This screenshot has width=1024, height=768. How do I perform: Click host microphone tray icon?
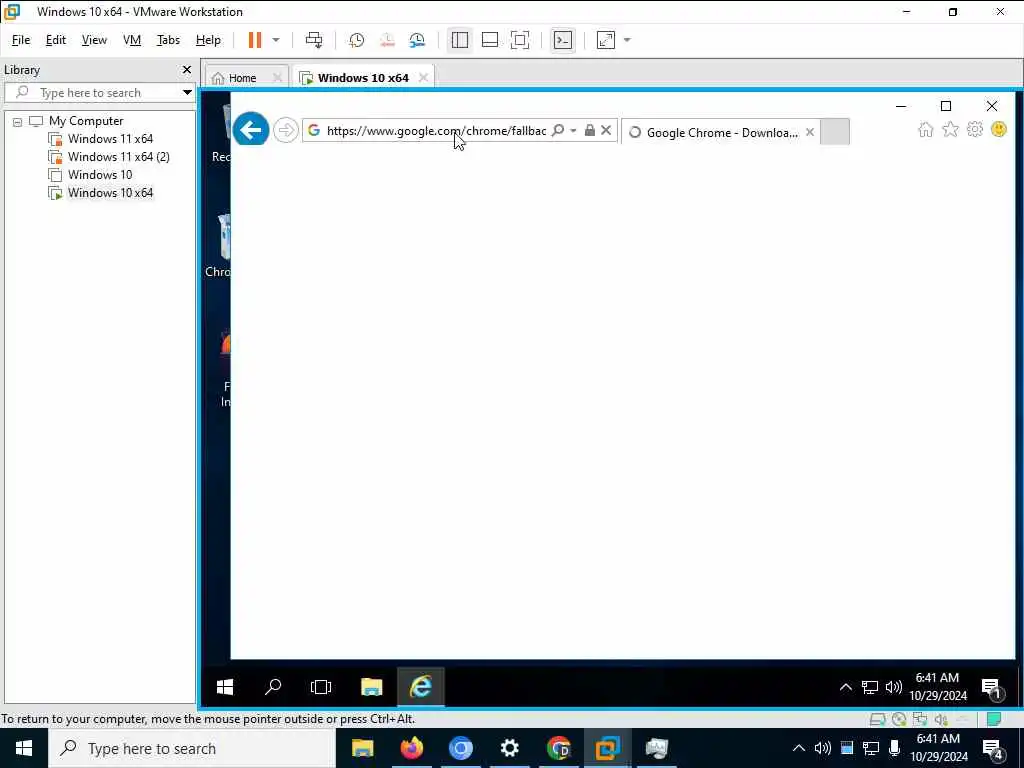[x=895, y=748]
